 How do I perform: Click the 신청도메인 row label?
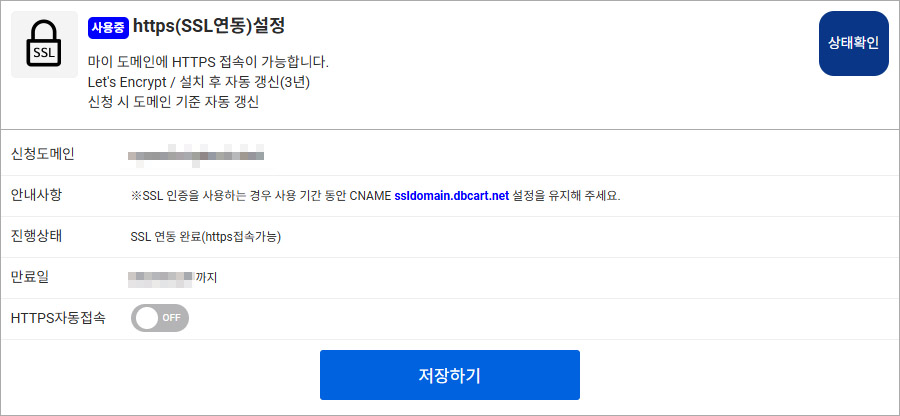(x=42, y=154)
